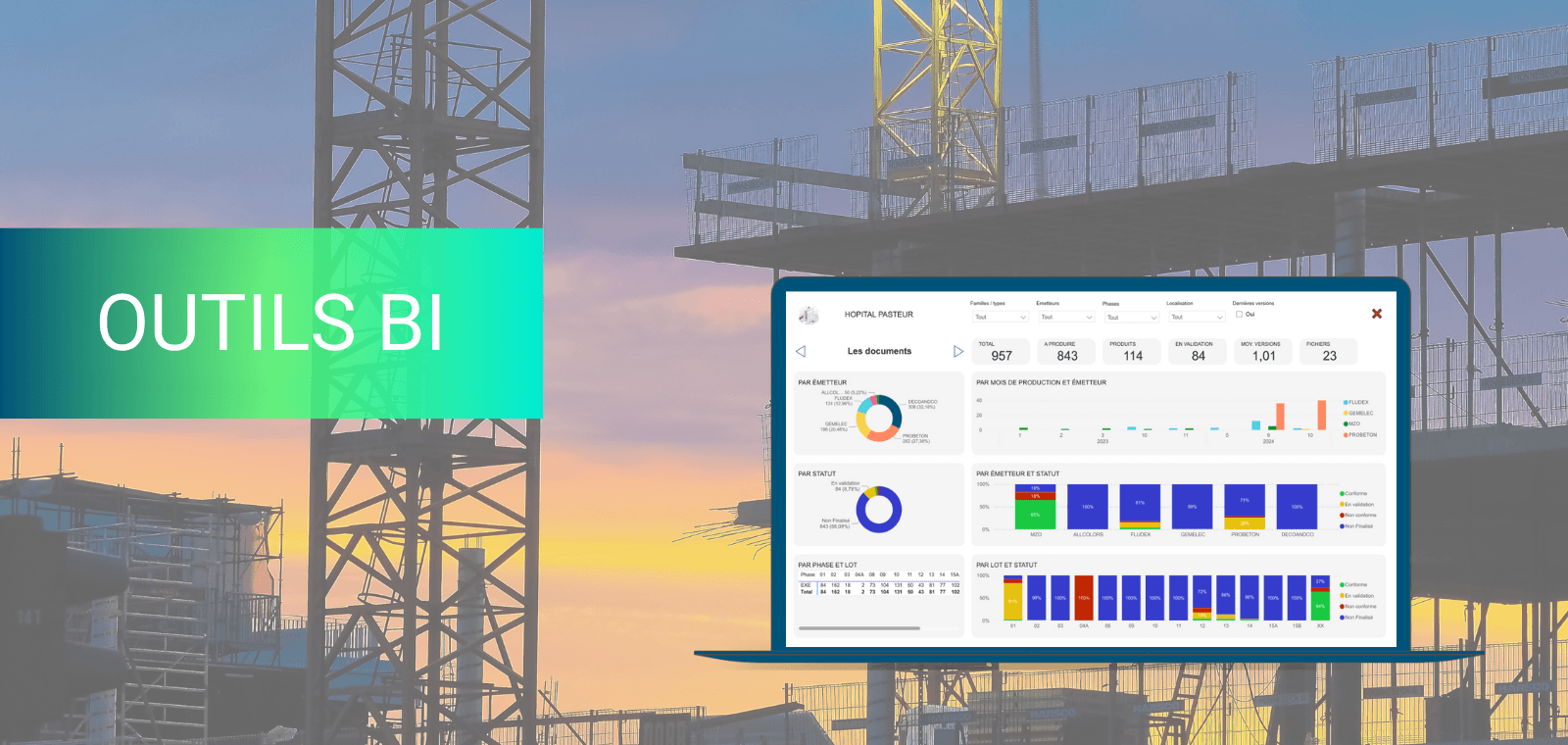Click the MZO stacked bar
The width and height of the screenshot is (1568, 745).
1035,507
